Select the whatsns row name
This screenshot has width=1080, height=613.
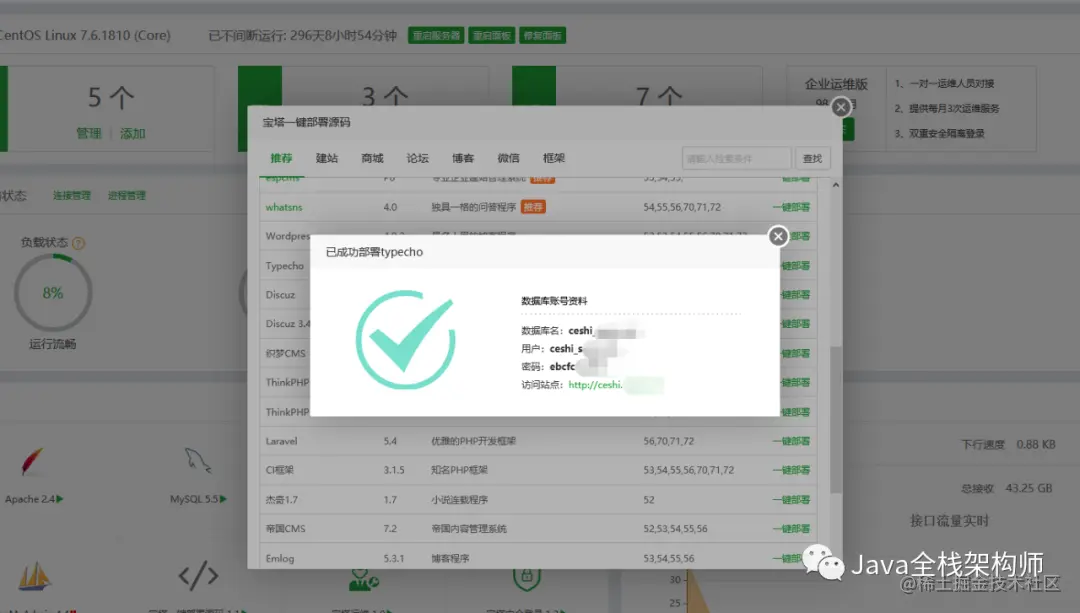click(x=284, y=207)
